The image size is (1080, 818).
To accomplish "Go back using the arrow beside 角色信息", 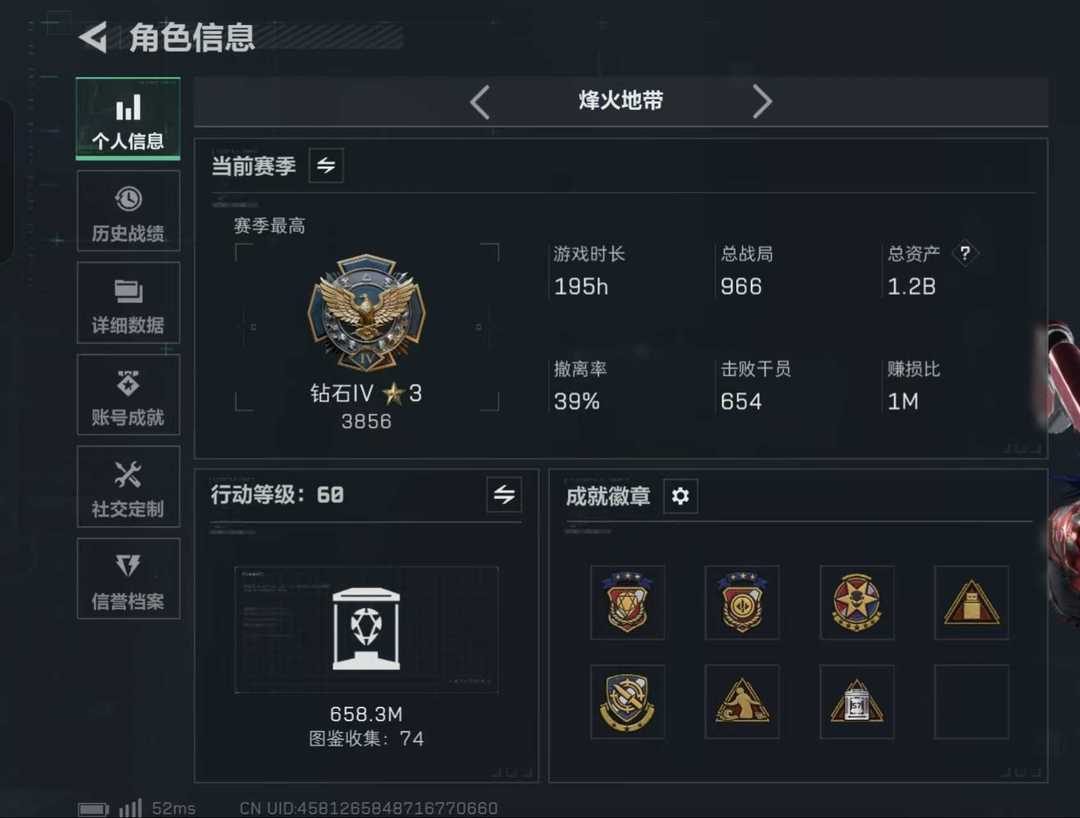I will click(x=94, y=37).
